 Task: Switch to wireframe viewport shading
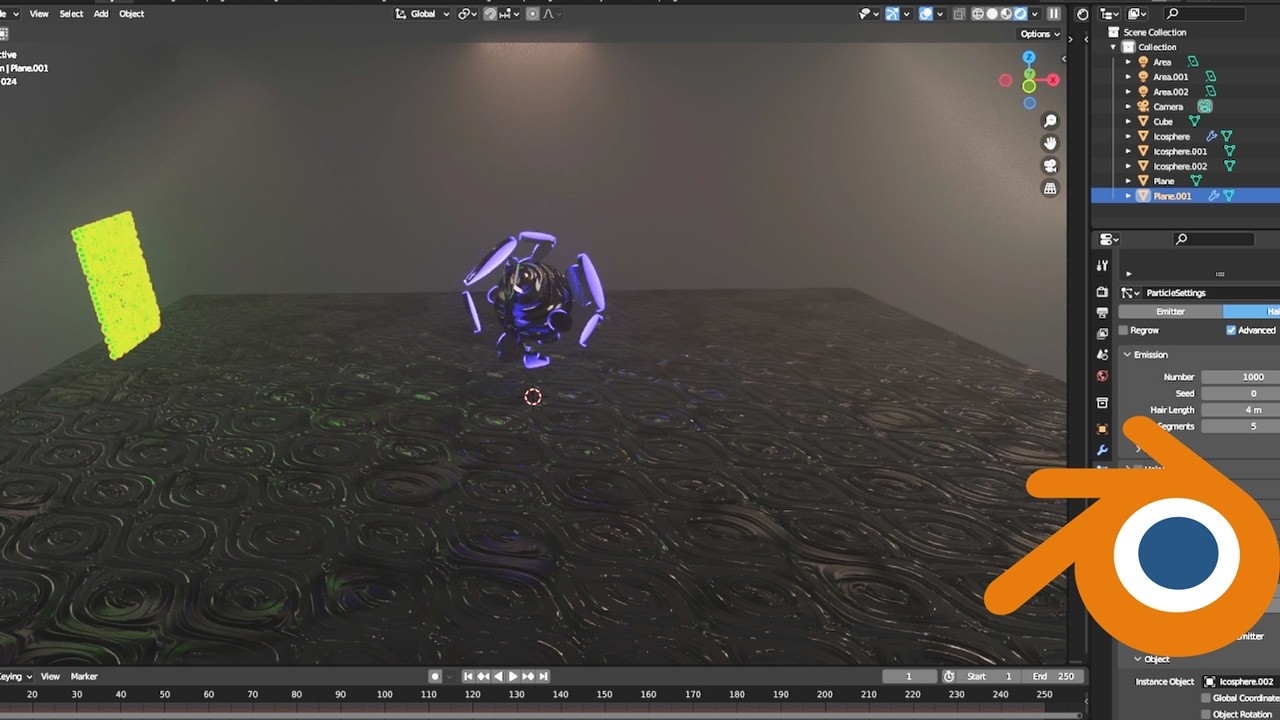click(978, 14)
